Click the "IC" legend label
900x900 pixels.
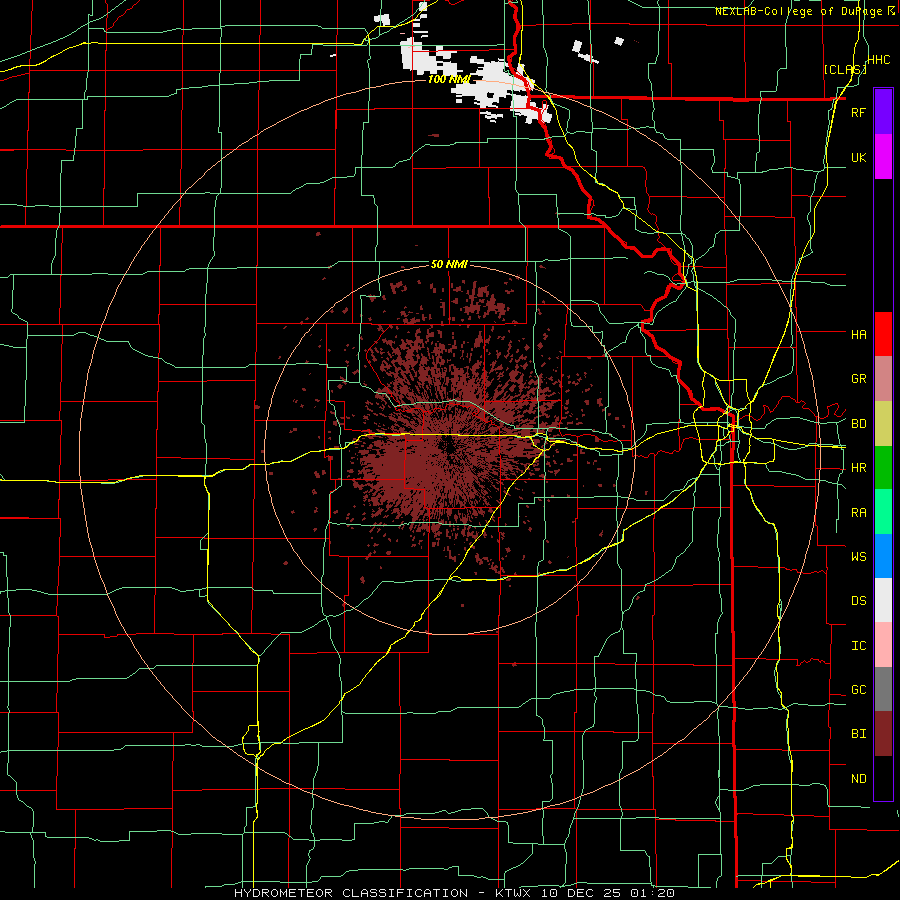click(858, 646)
